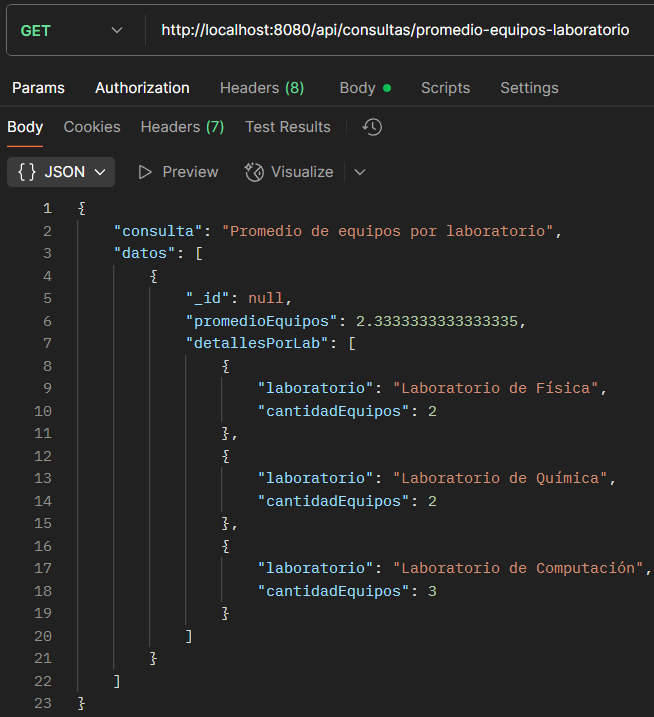Select the "Laboratorio de Física" value
Screen dimensions: 654x717
[x=496, y=388]
